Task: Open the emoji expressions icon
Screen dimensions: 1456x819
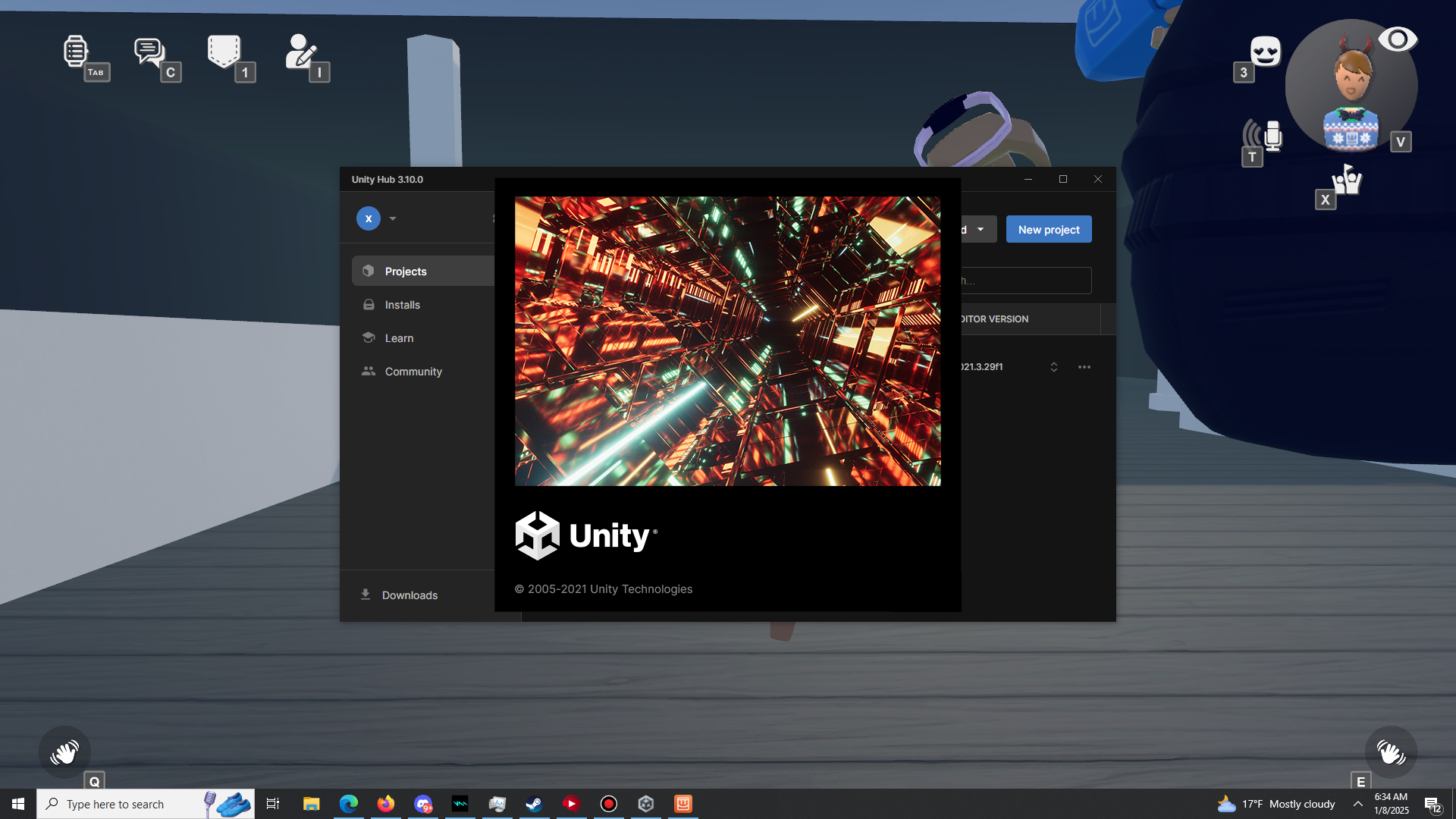Action: [x=1265, y=52]
